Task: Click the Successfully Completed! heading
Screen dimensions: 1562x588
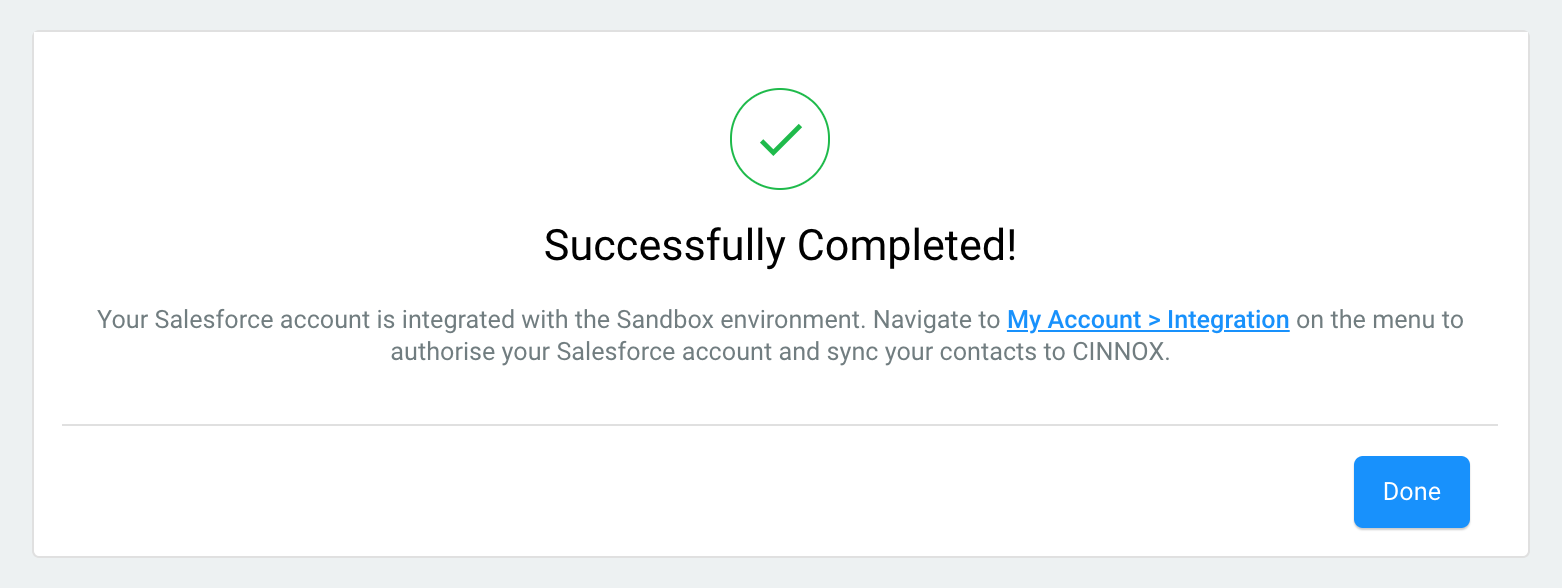Action: (x=780, y=246)
